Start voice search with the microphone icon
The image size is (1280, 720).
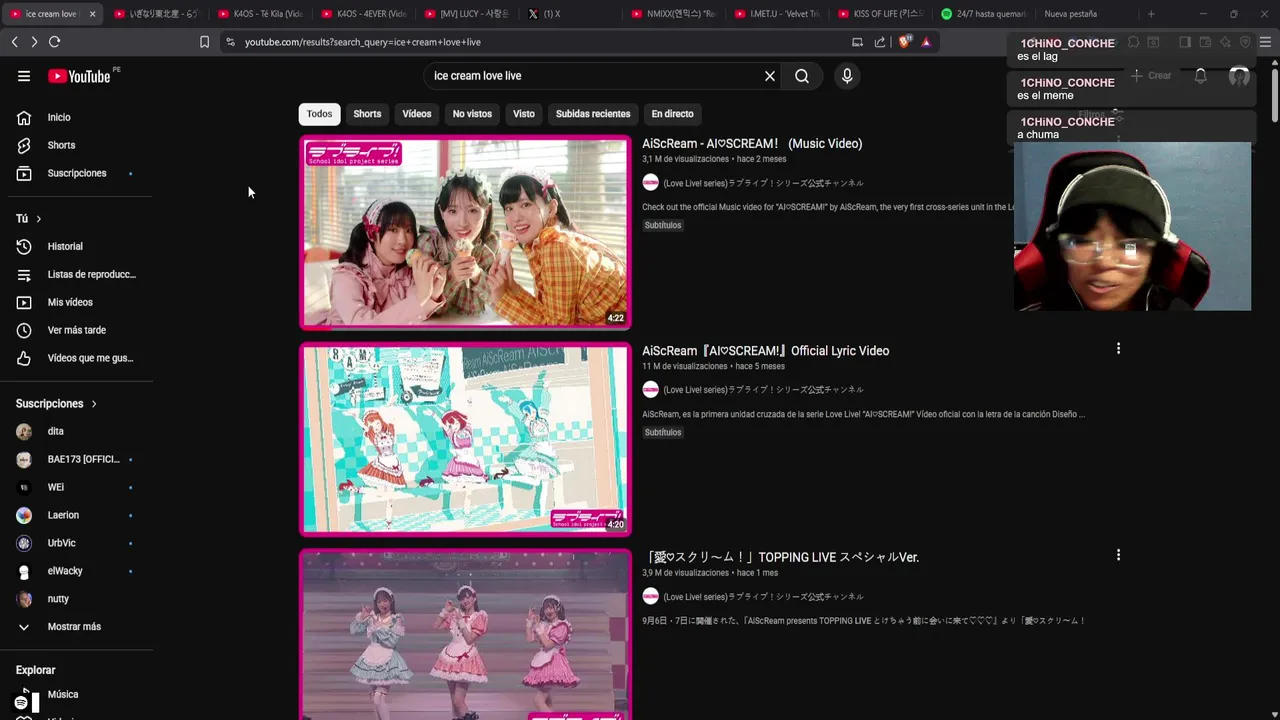847,76
